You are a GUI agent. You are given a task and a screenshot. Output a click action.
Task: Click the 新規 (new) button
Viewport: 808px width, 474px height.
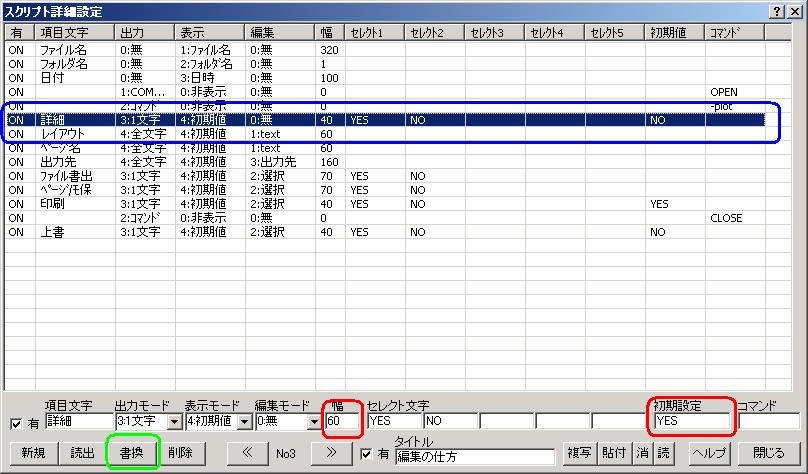point(32,452)
